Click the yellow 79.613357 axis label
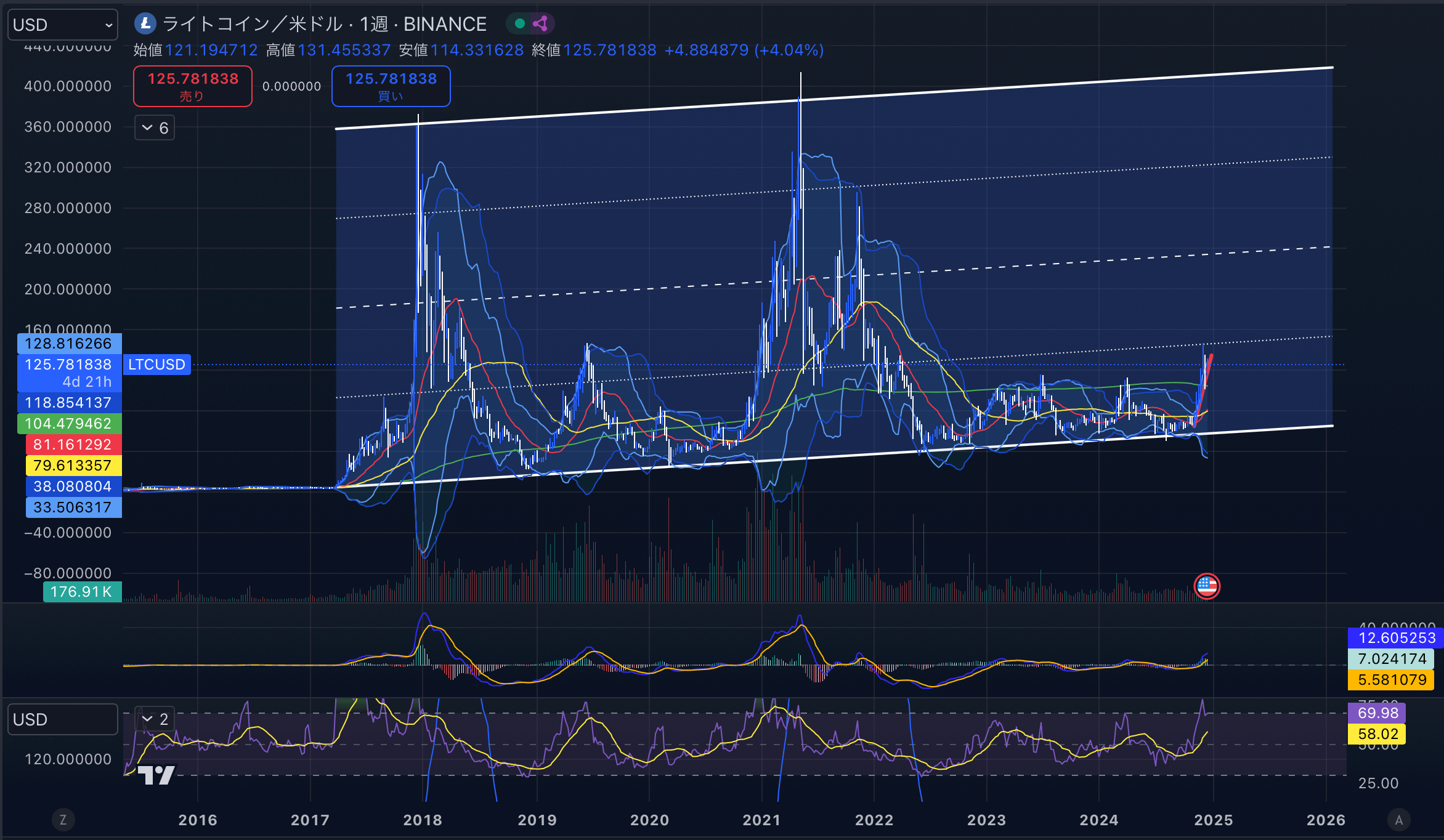Screen dimensions: 1444x840 (73, 466)
